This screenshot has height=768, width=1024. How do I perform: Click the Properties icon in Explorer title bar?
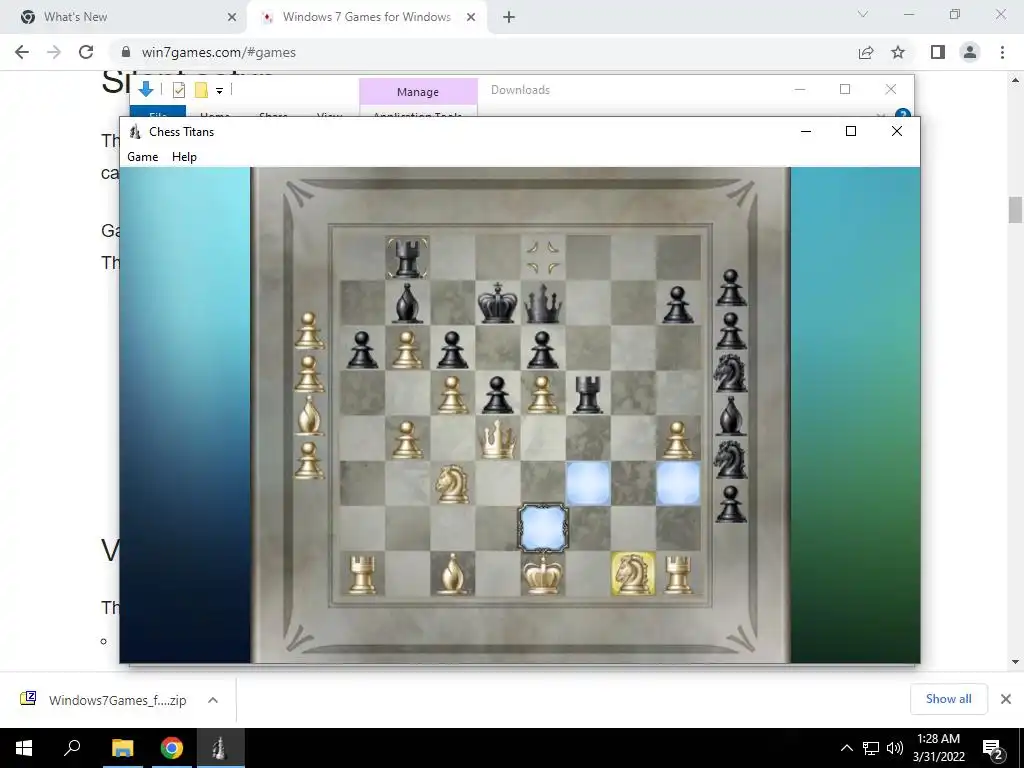click(x=179, y=90)
